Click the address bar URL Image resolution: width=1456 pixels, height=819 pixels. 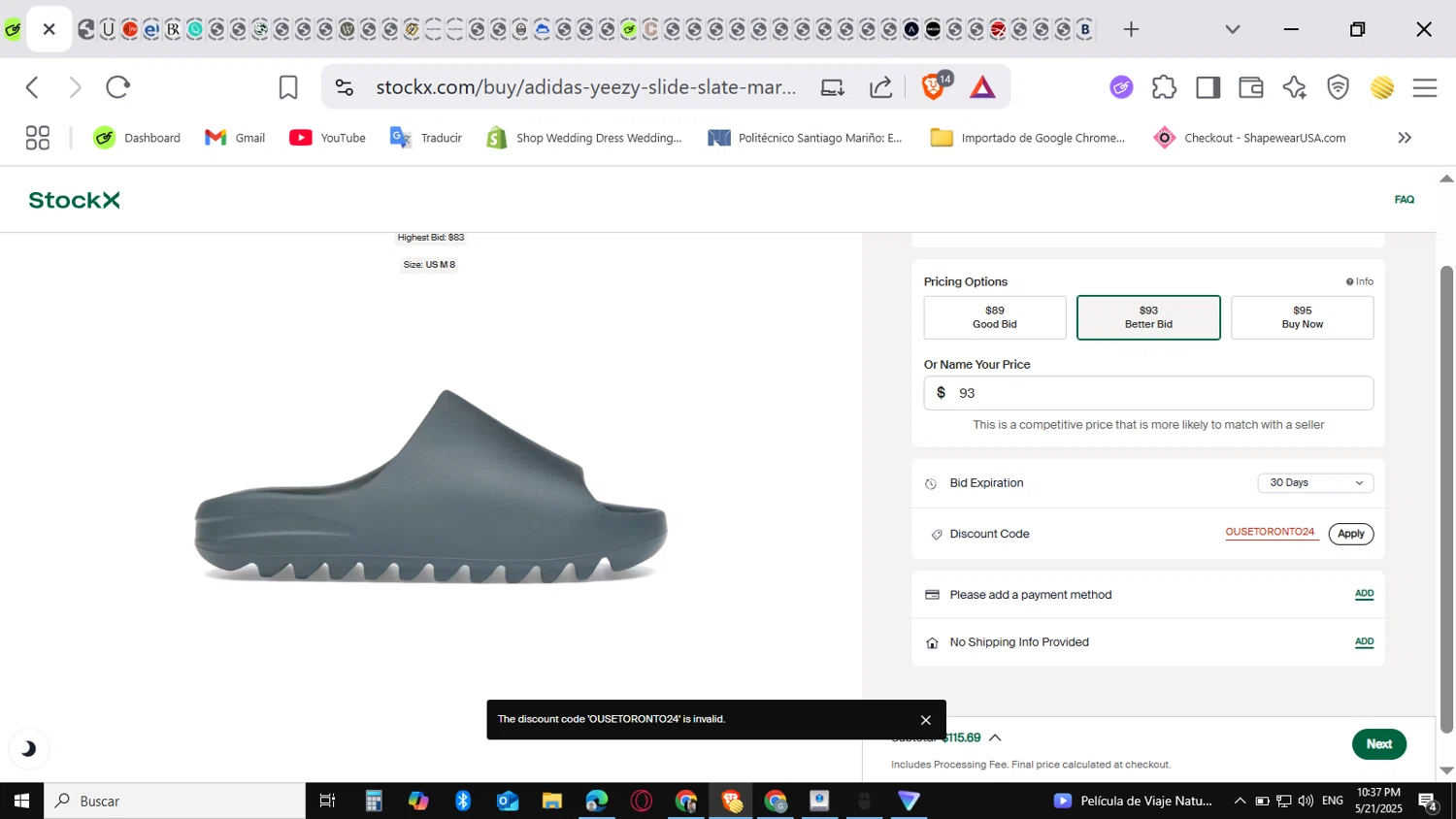click(x=586, y=87)
